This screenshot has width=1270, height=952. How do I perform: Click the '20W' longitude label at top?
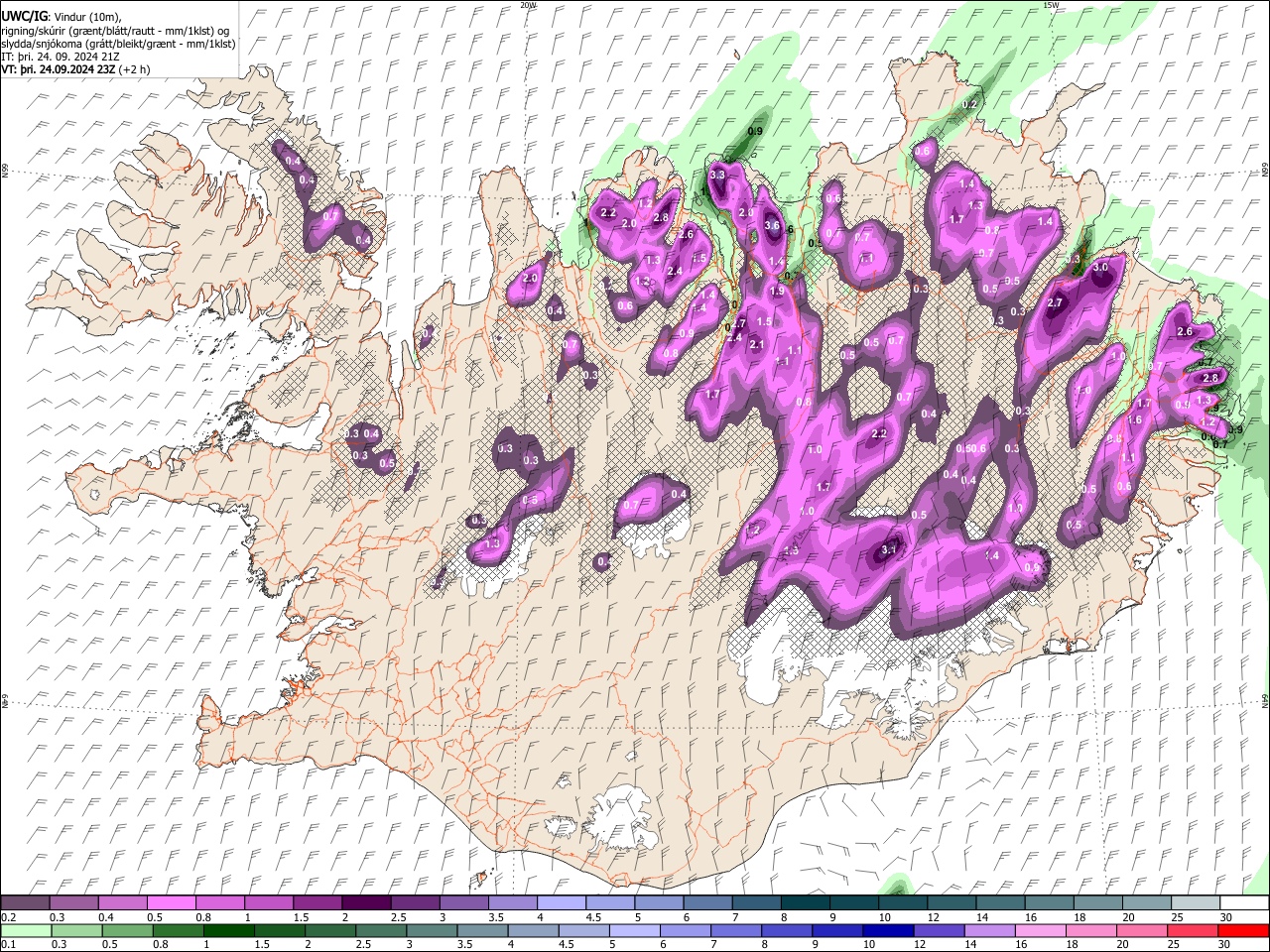[528, 5]
